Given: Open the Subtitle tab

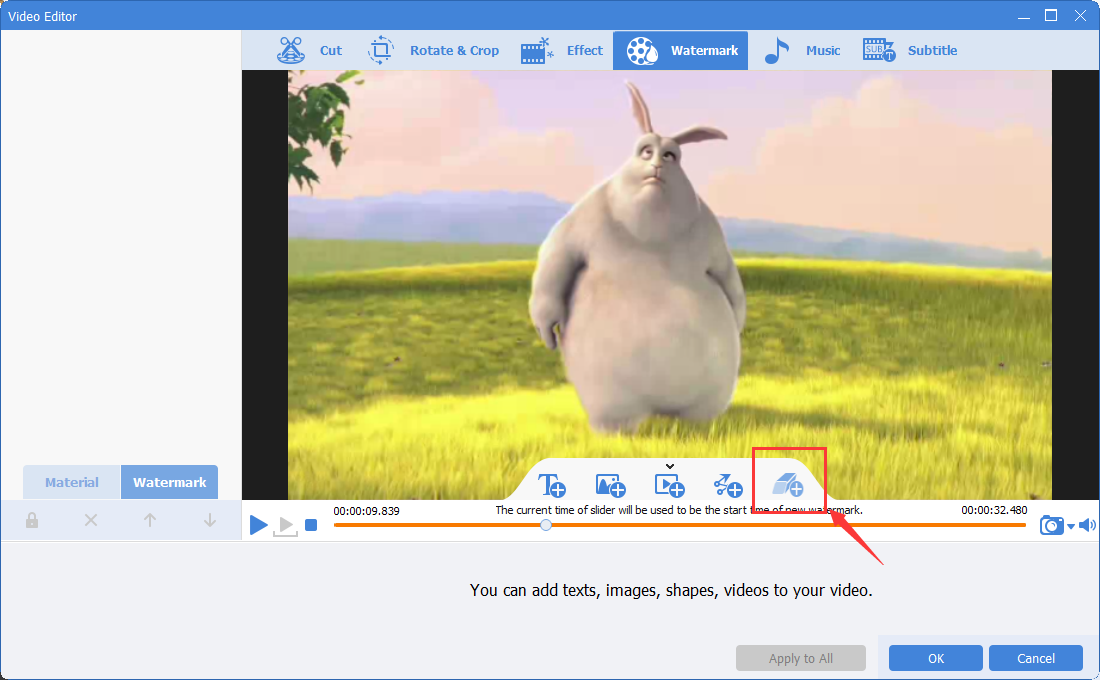Looking at the screenshot, I should tap(910, 50).
